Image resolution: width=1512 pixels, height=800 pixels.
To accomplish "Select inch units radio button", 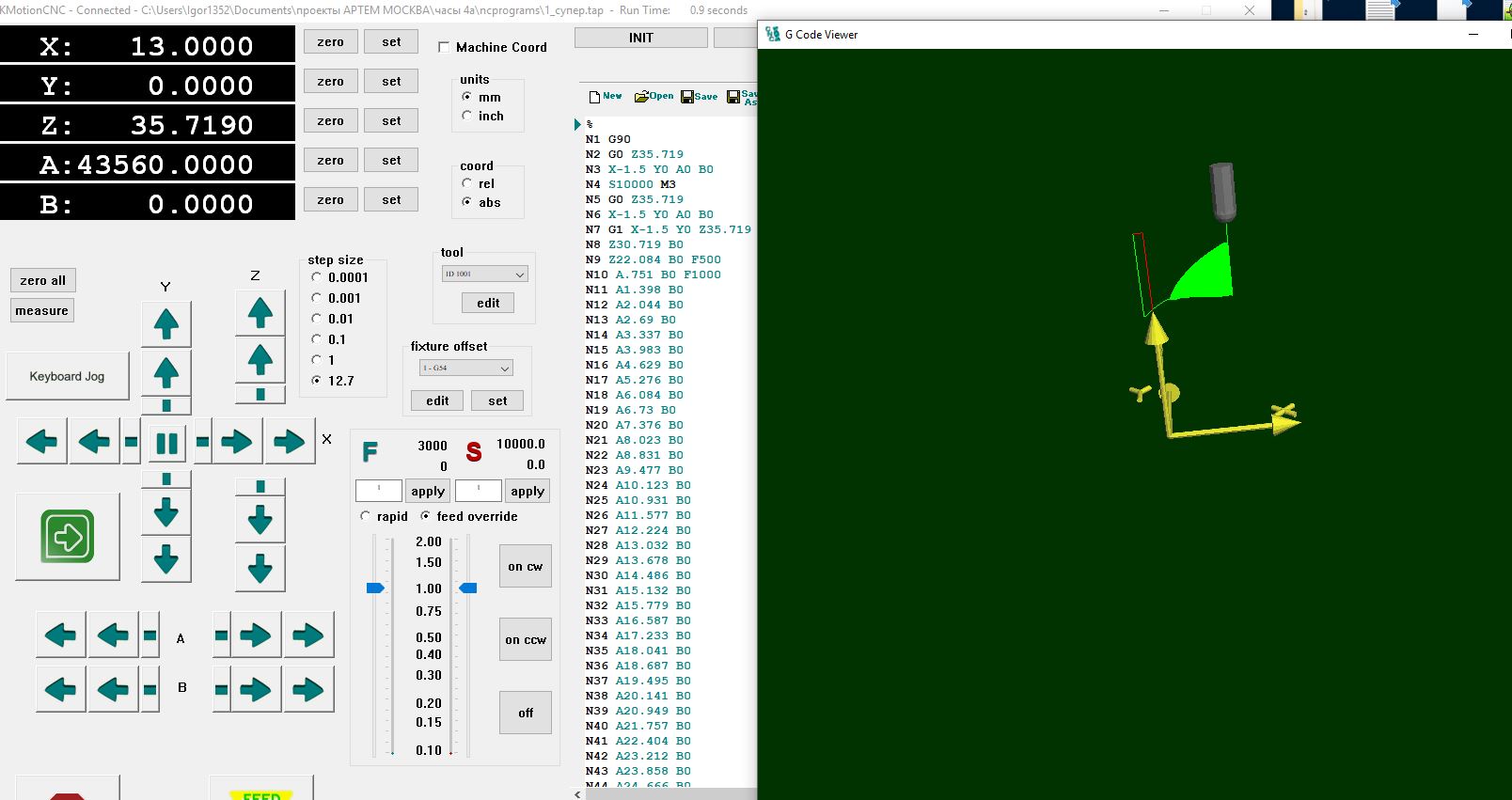I will click(x=467, y=116).
